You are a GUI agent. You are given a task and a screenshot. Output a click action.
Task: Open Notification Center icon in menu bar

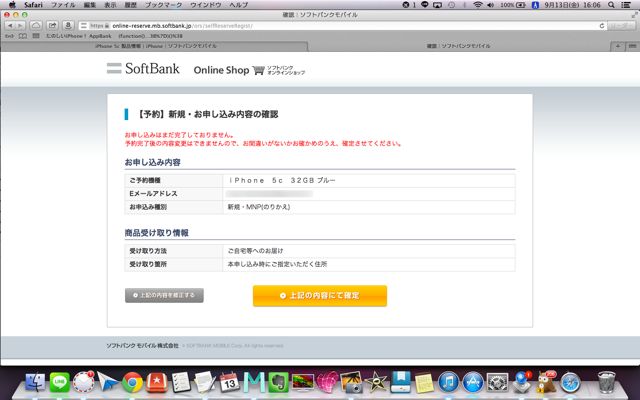[x=625, y=5]
